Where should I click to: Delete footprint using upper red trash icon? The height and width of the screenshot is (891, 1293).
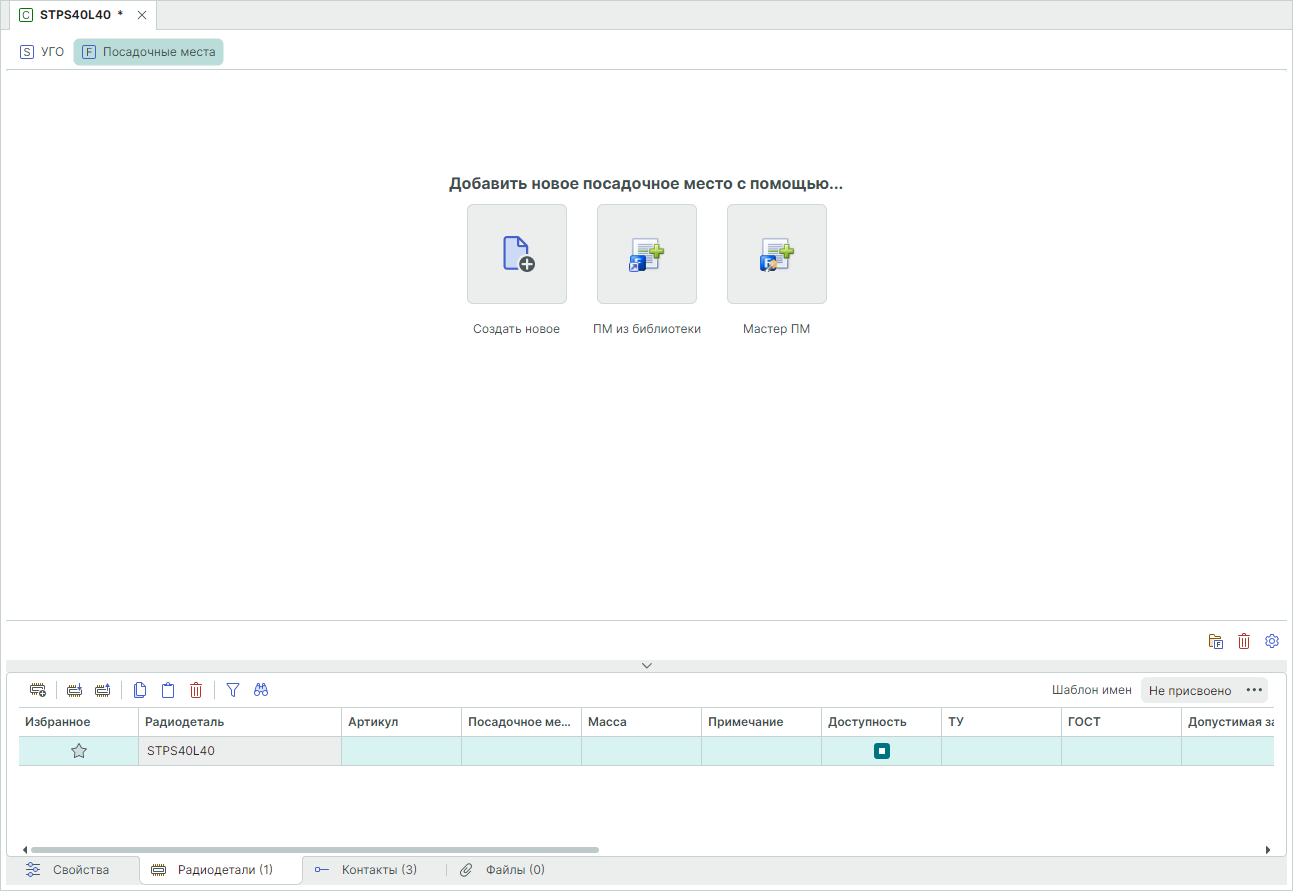[x=1244, y=641]
